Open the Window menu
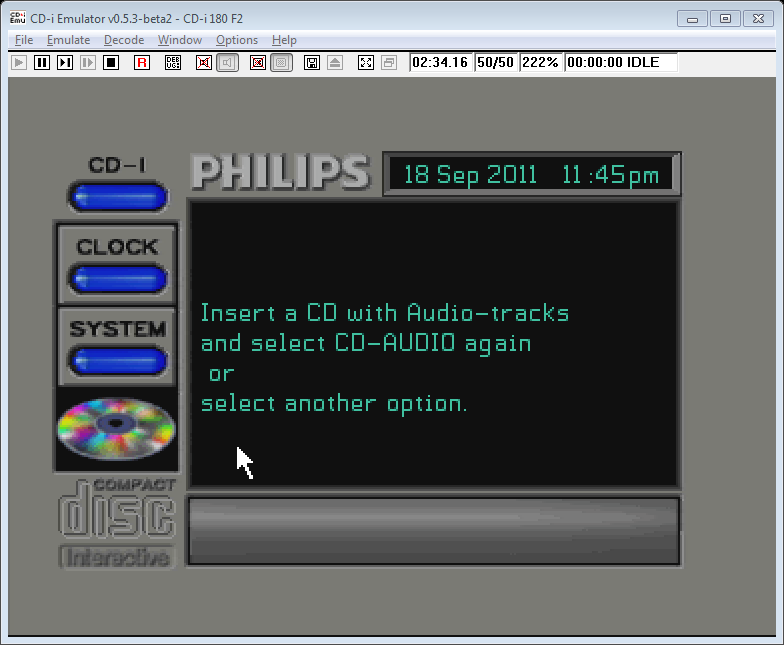784x645 pixels. (180, 40)
